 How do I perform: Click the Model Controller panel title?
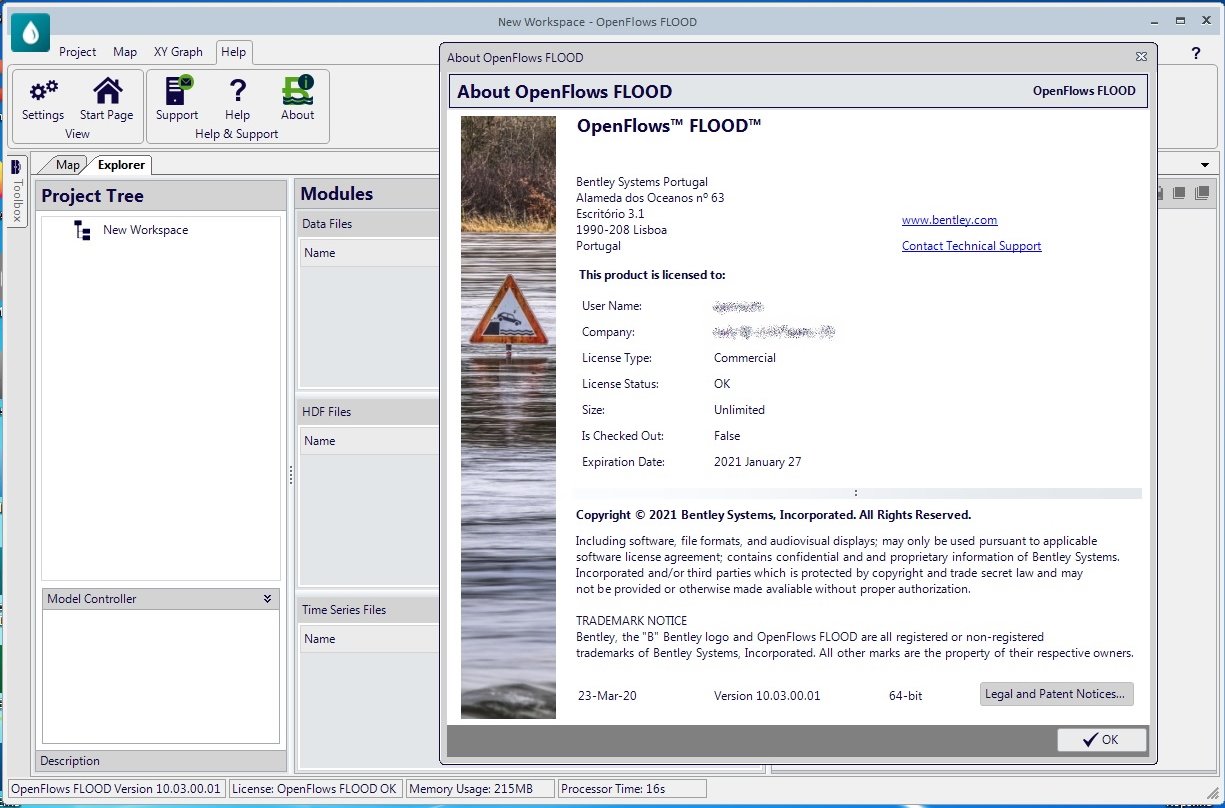(x=92, y=599)
